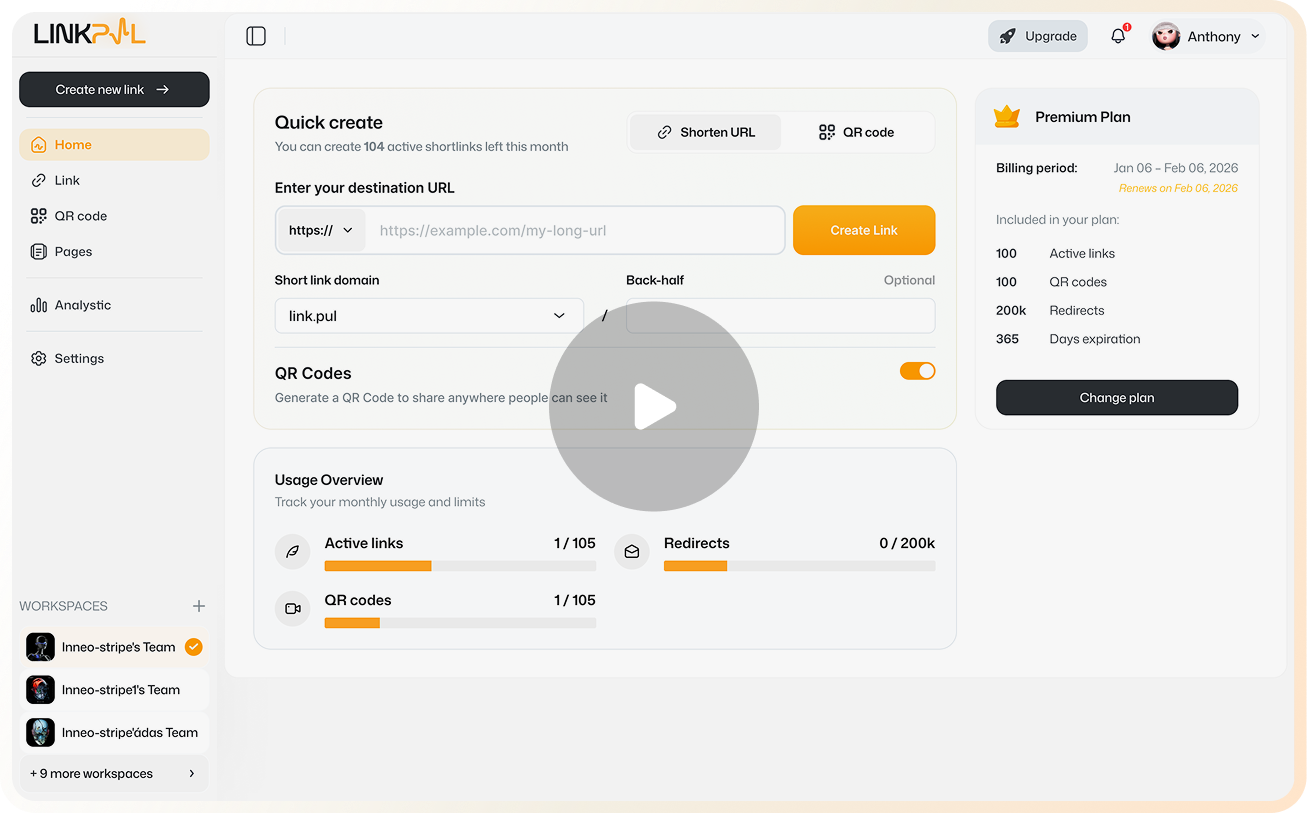Image resolution: width=1307 pixels, height=813 pixels.
Task: Click Redirects envelope icon
Action: click(632, 552)
